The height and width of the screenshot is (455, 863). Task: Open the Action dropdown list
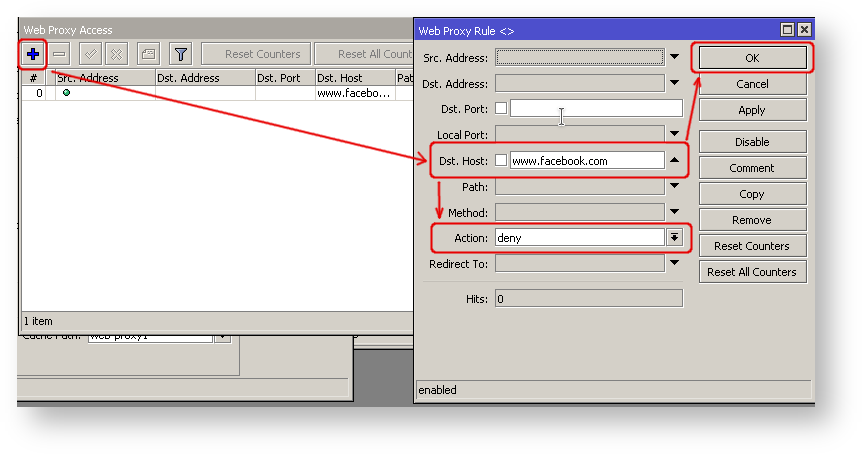point(675,238)
